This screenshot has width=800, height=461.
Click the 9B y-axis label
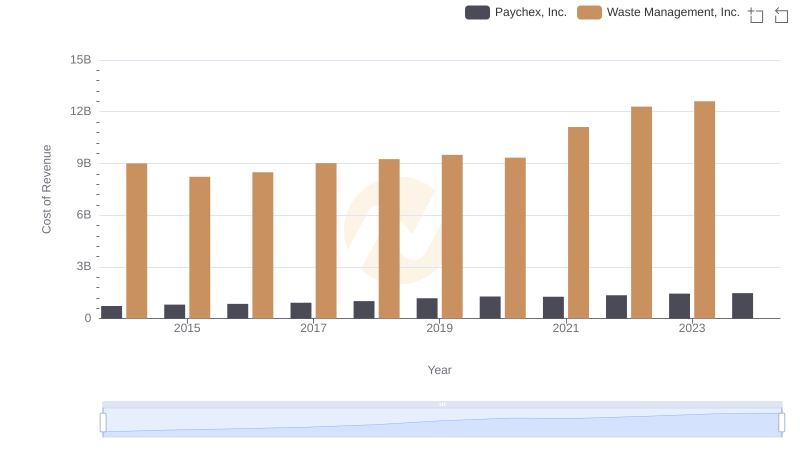pos(84,163)
